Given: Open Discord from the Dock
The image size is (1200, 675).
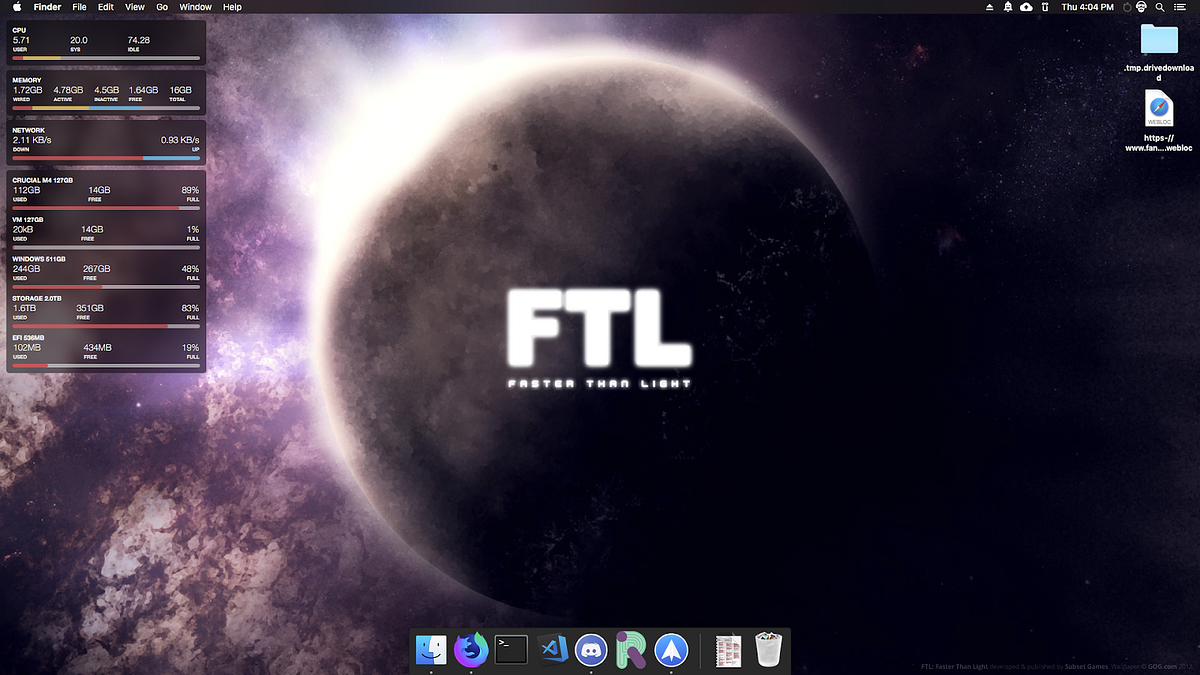Looking at the screenshot, I should click(592, 651).
